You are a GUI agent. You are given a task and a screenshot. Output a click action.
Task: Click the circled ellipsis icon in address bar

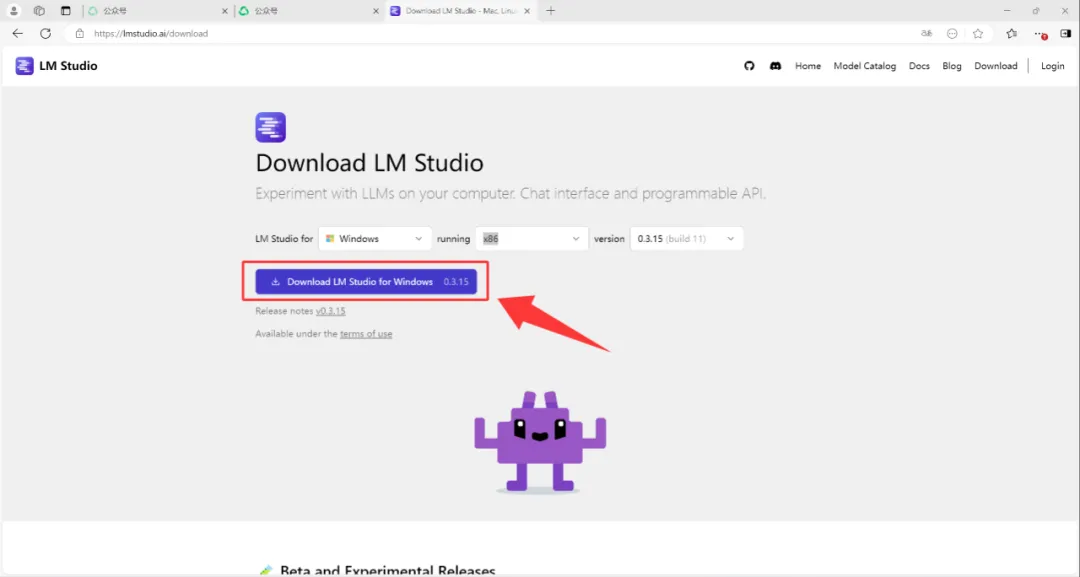[952, 33]
